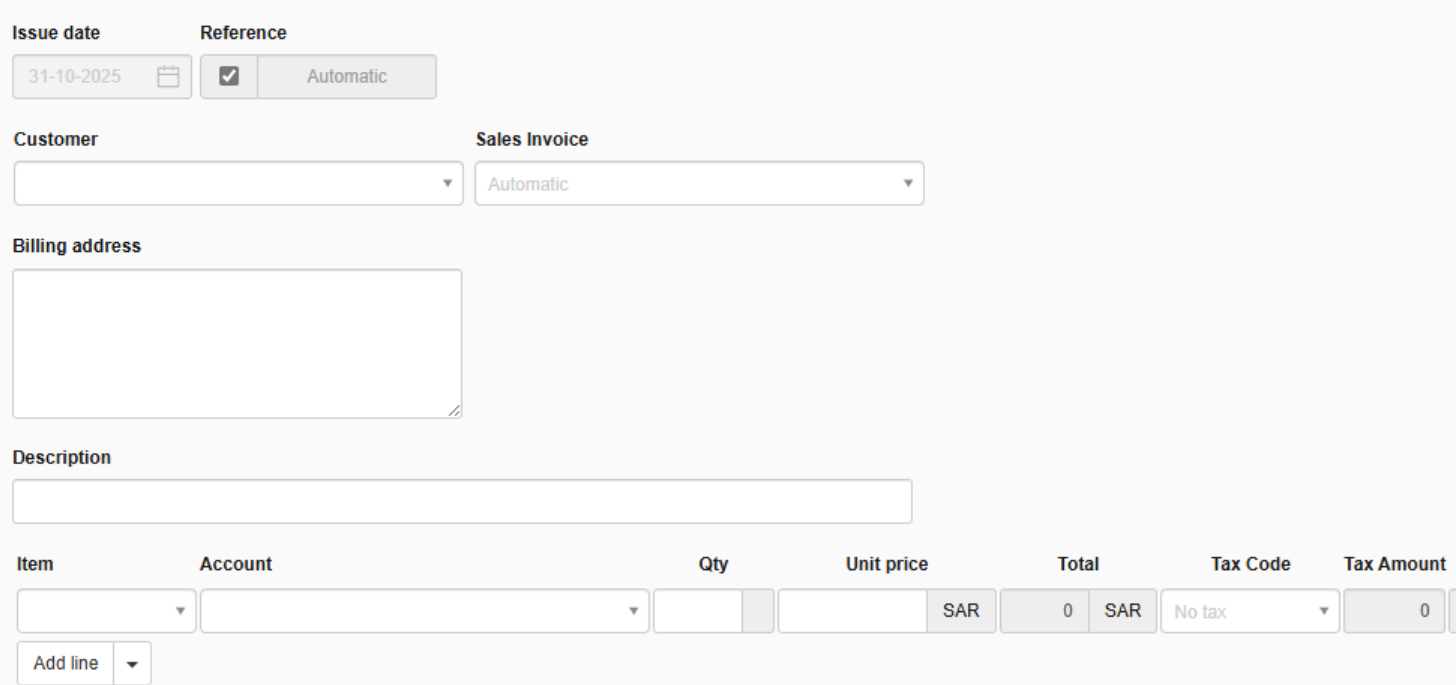Click the Qty input box

coord(698,611)
